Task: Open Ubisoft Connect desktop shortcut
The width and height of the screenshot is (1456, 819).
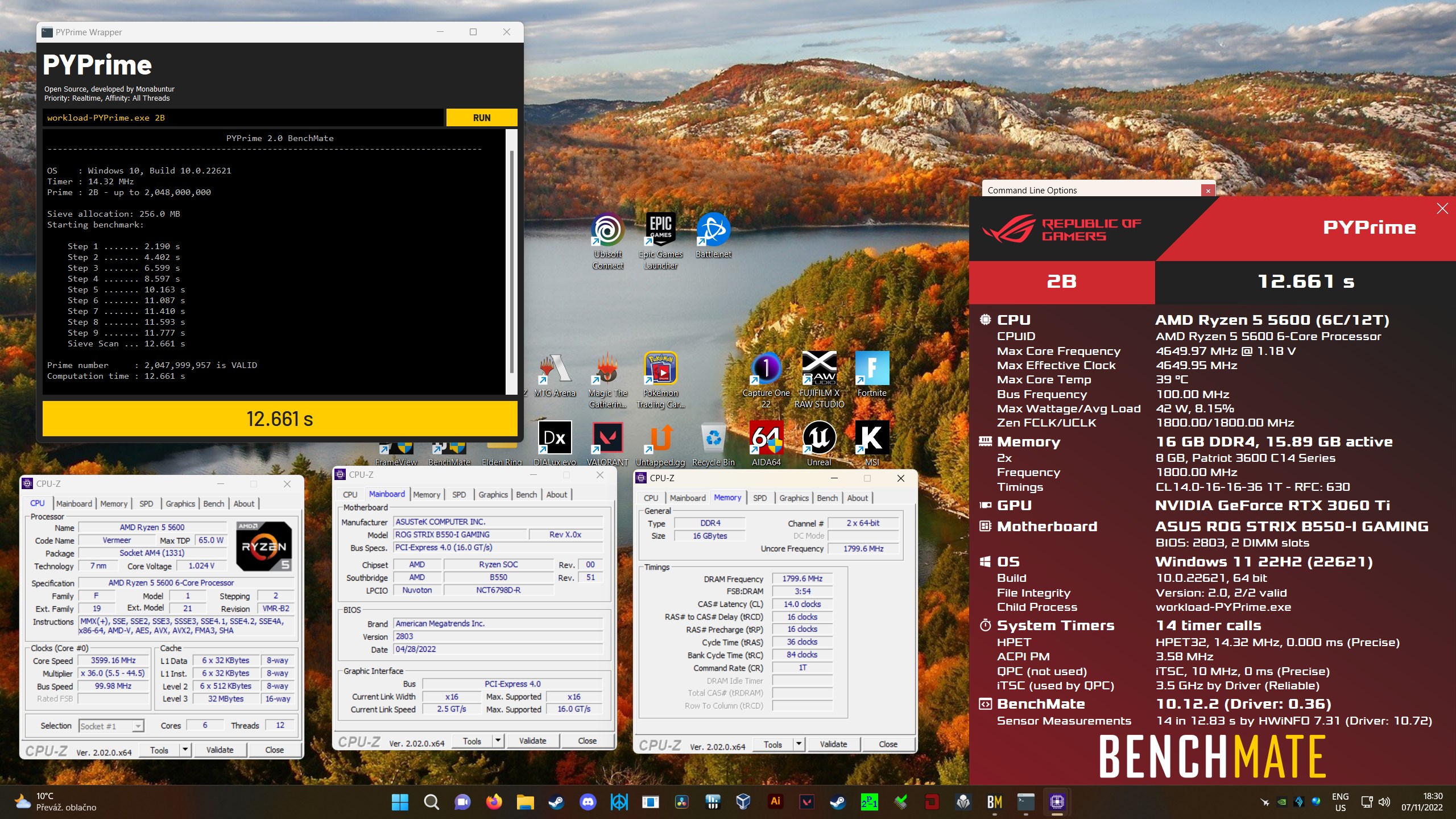Action: click(x=607, y=241)
